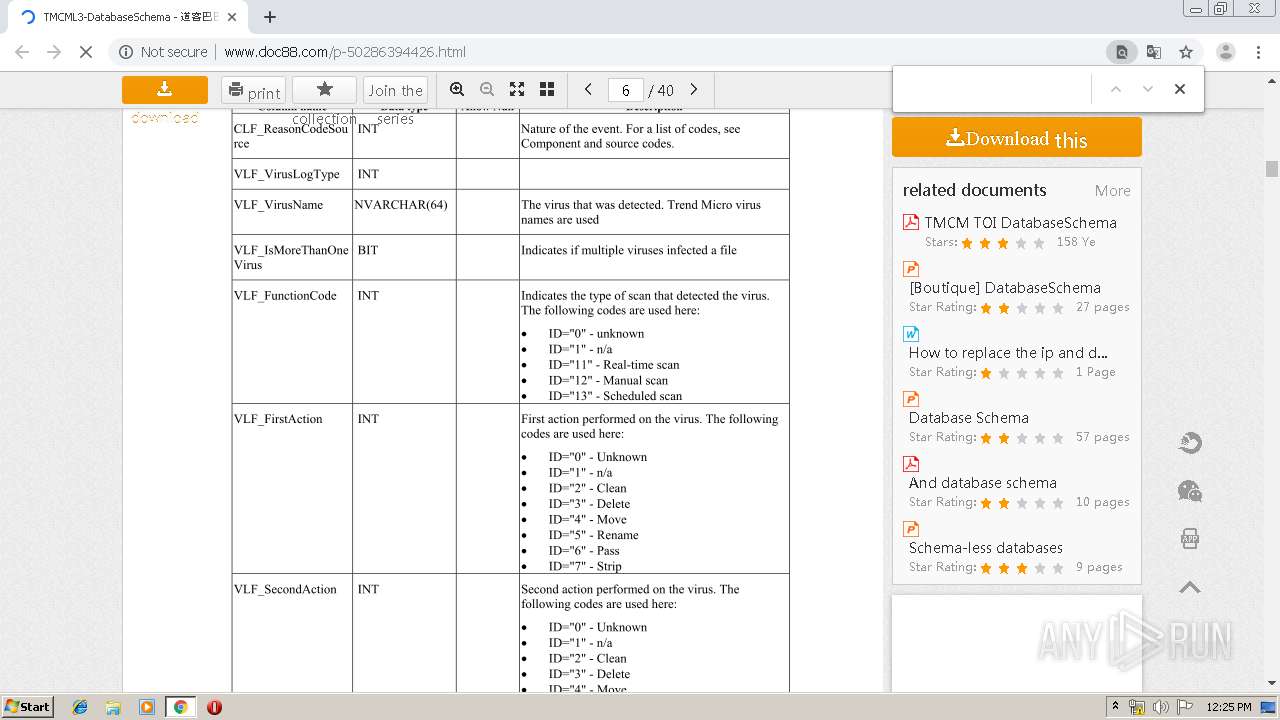This screenshot has height=720, width=1280.
Task: Select the TMCML3-DatabaseSchema browser tab
Action: (x=128, y=17)
